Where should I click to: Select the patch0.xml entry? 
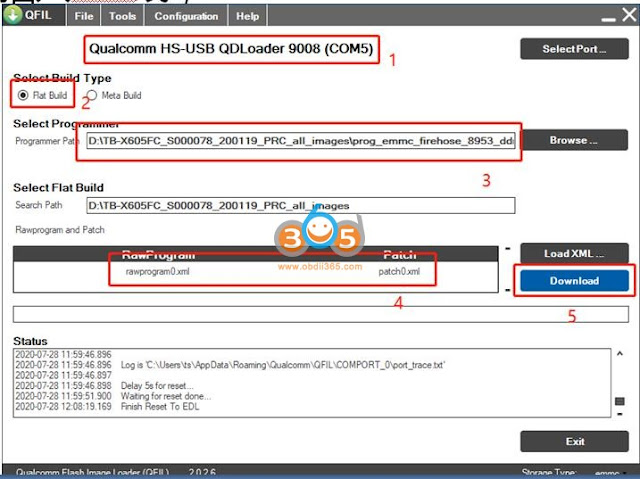tap(399, 271)
